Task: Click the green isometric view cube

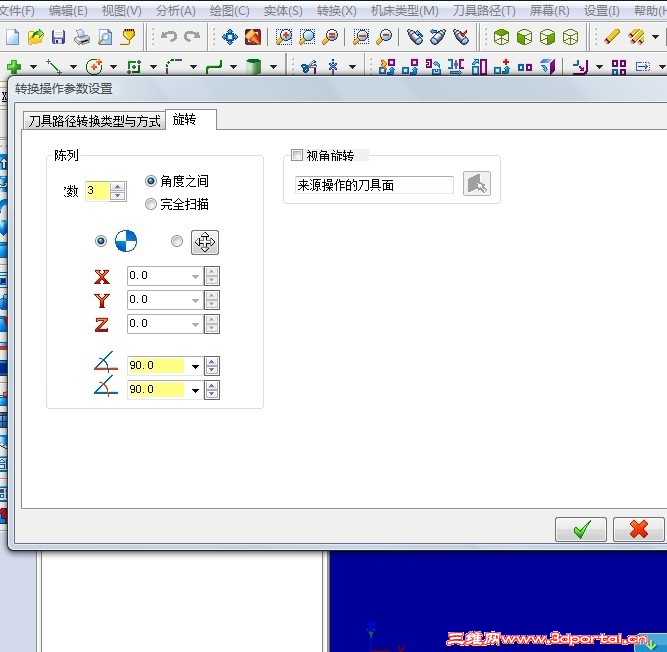Action: (502, 37)
